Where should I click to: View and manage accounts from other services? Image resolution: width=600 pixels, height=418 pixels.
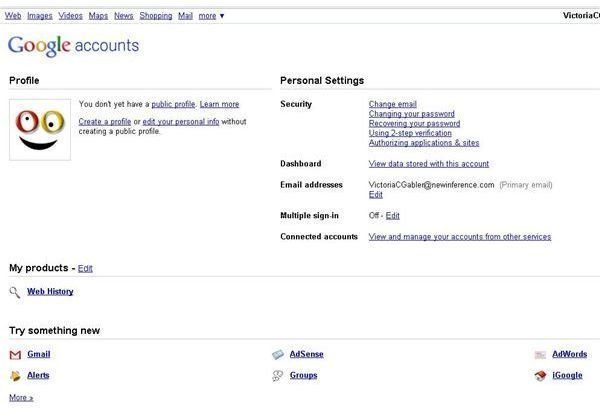click(460, 237)
